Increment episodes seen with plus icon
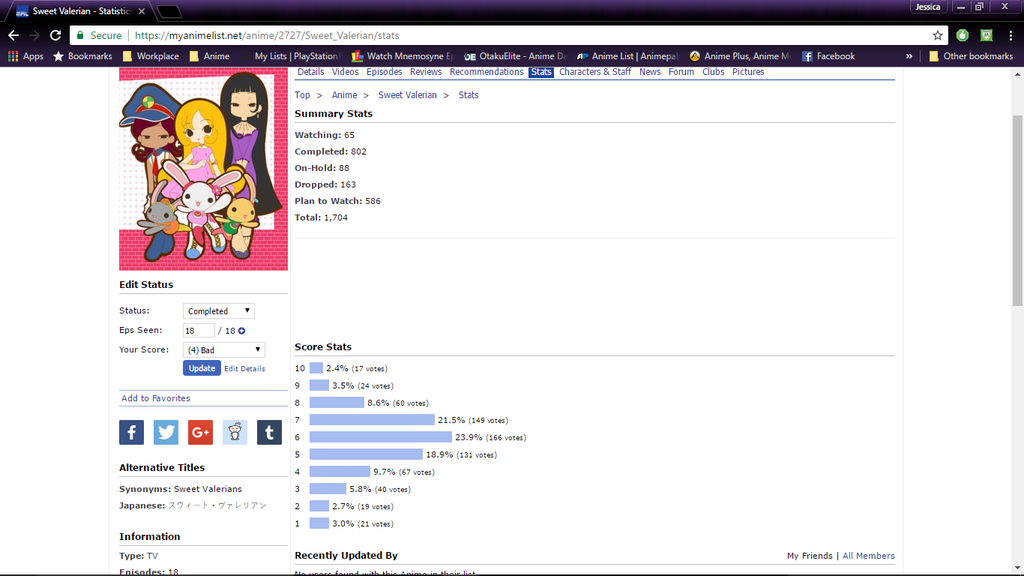Screen dimensions: 1024x576 click(x=241, y=331)
